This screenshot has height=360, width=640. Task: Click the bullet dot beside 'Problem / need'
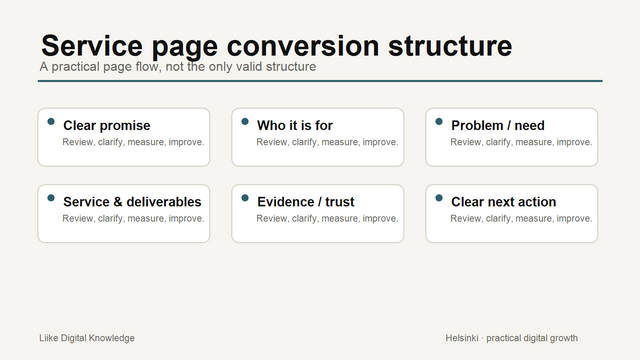click(x=439, y=121)
